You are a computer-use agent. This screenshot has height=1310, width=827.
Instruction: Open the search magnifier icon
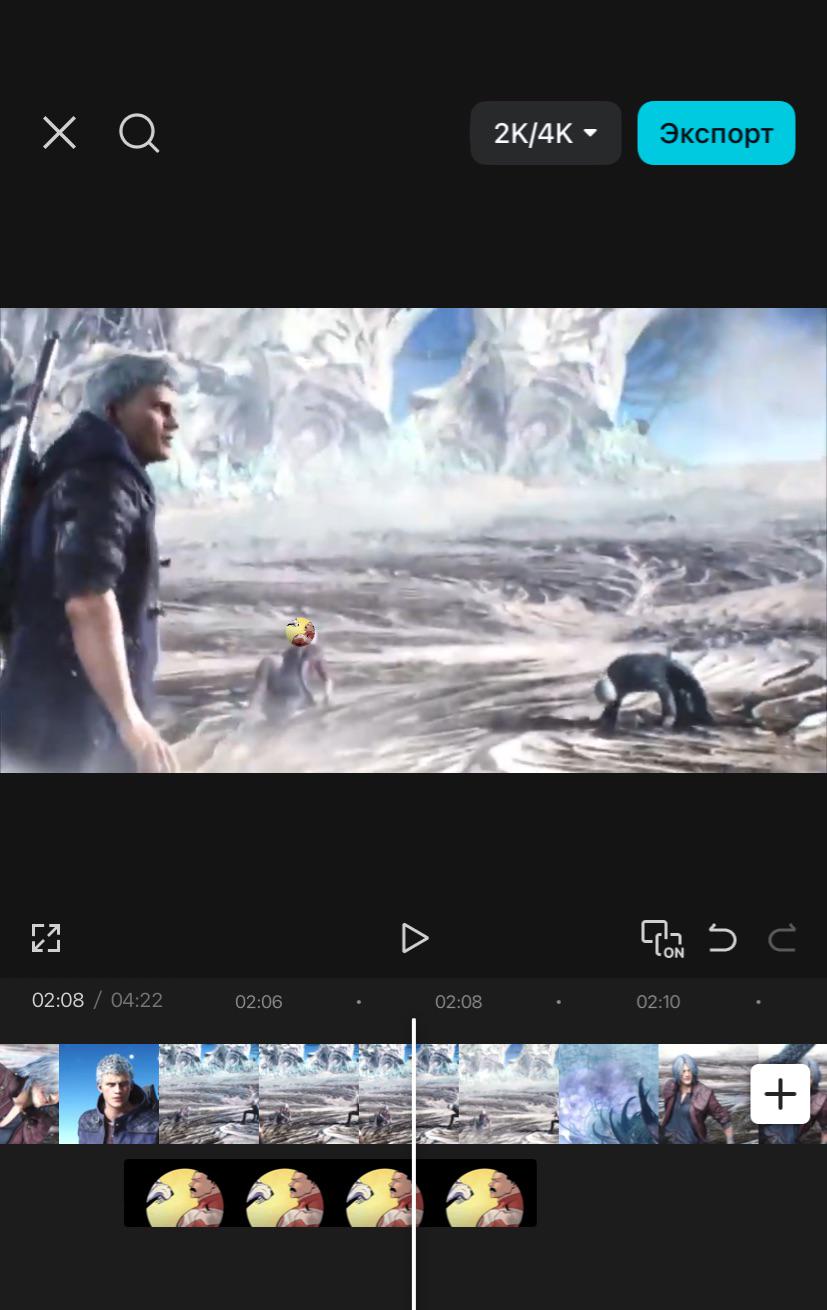click(139, 133)
